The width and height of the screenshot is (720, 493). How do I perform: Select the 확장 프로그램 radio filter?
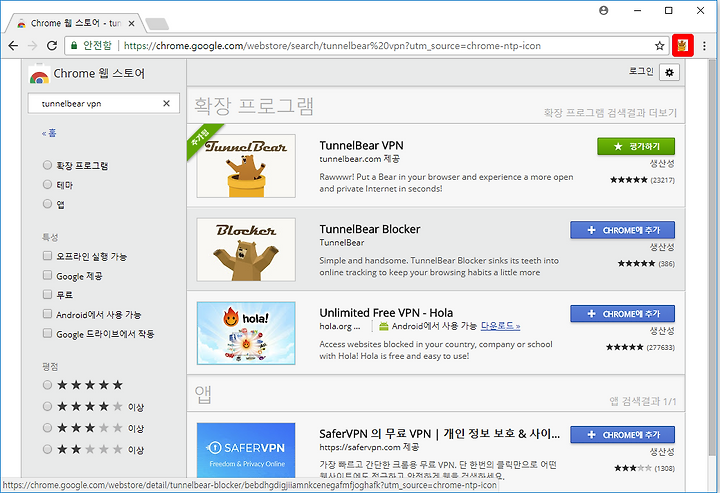coord(47,165)
